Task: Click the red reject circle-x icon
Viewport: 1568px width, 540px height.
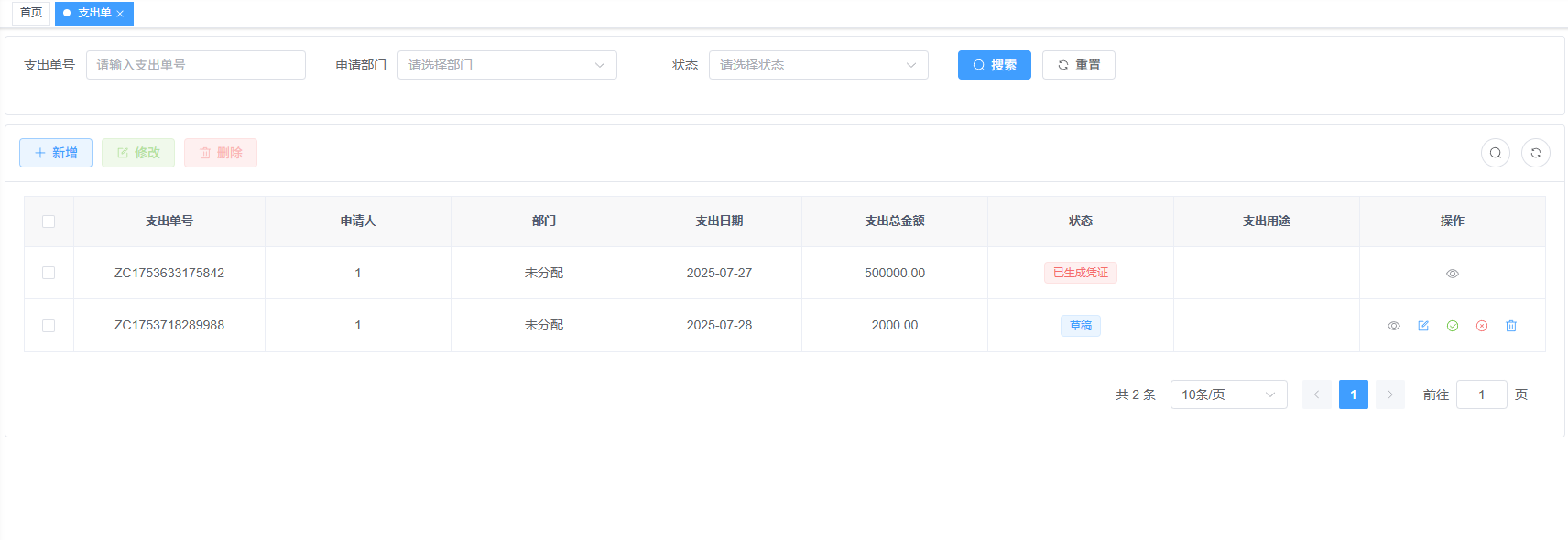Action: (x=1481, y=326)
